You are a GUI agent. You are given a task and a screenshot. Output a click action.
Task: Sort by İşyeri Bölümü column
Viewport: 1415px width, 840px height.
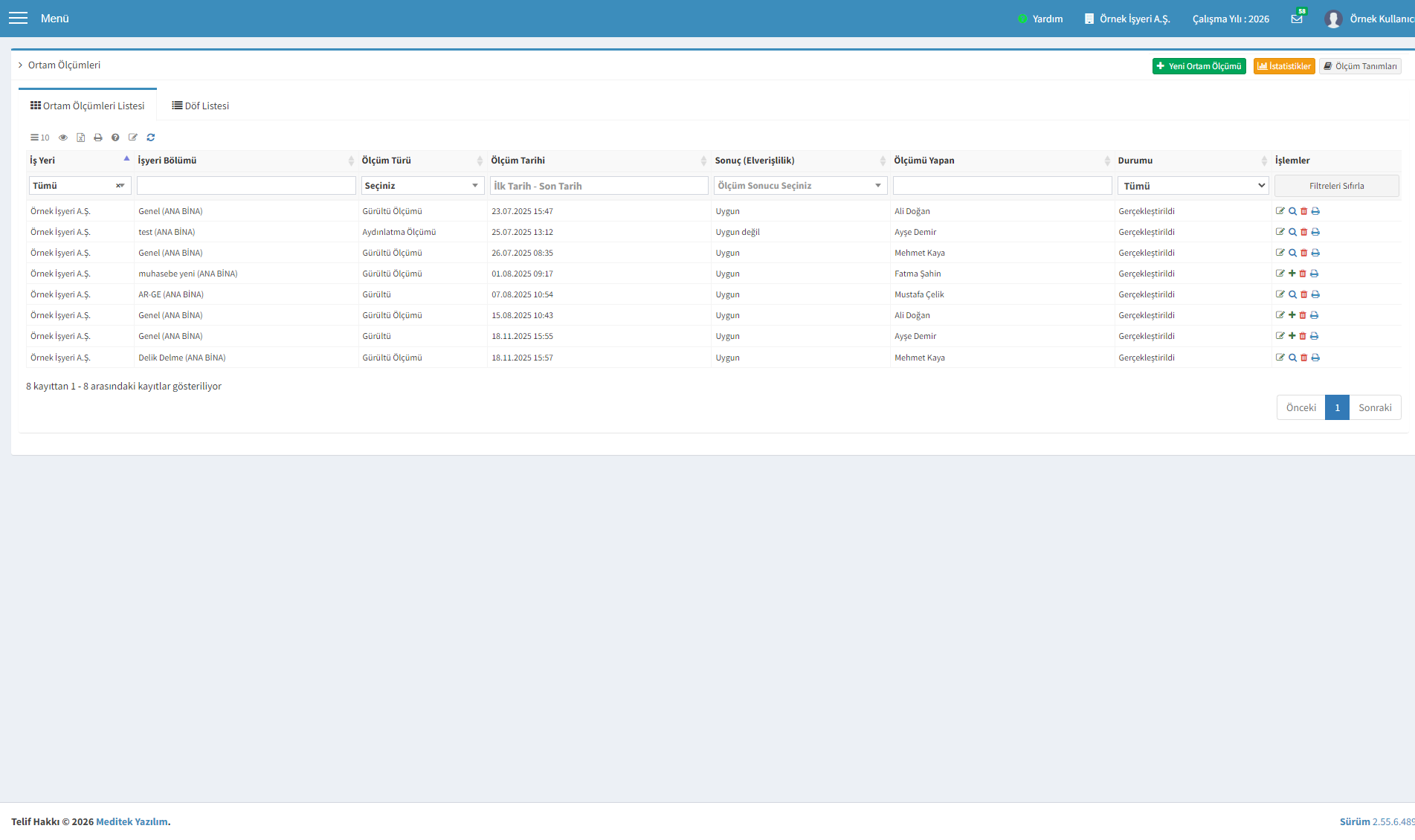[x=245, y=161]
